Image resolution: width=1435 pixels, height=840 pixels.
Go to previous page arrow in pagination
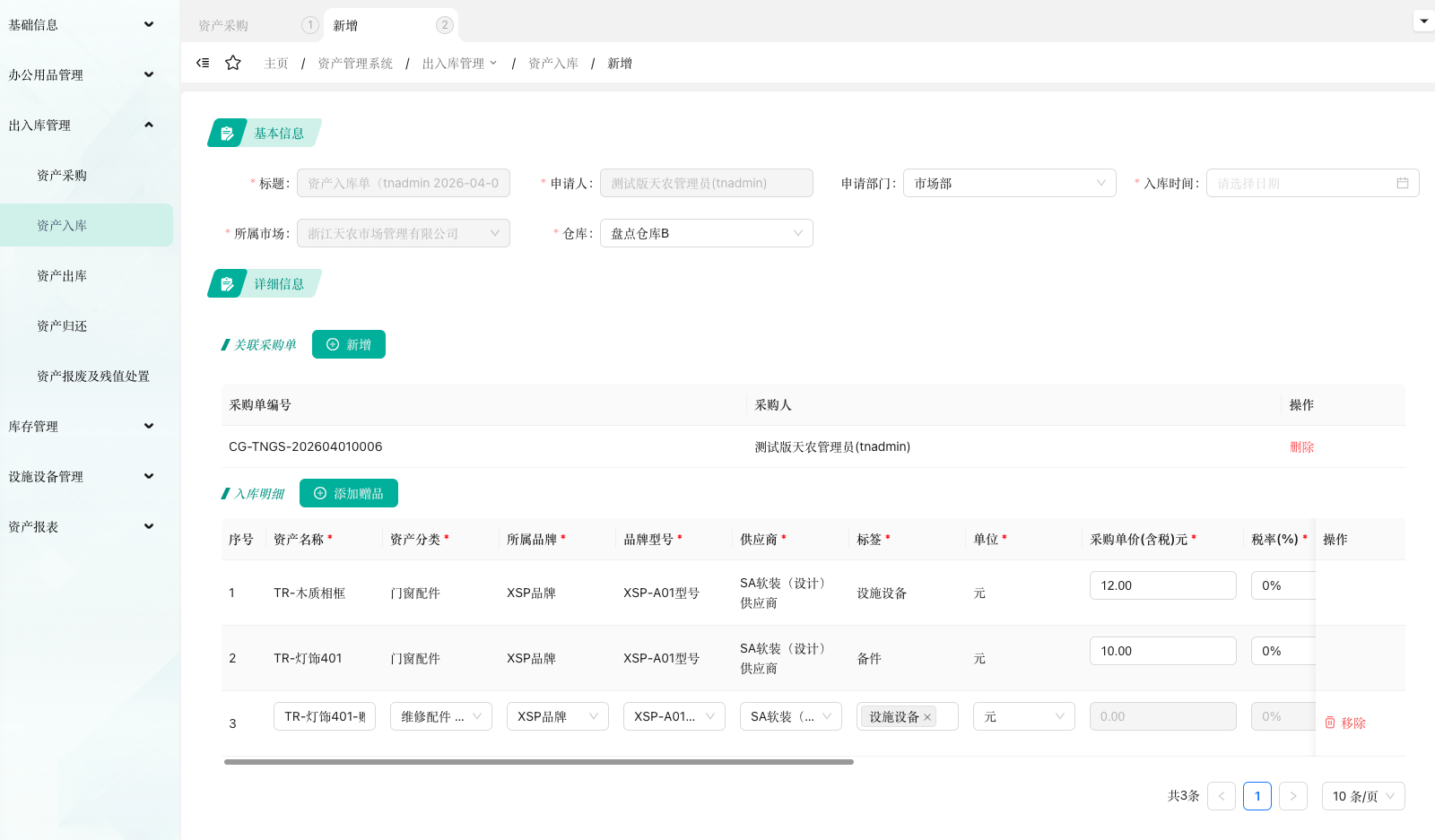point(1221,796)
